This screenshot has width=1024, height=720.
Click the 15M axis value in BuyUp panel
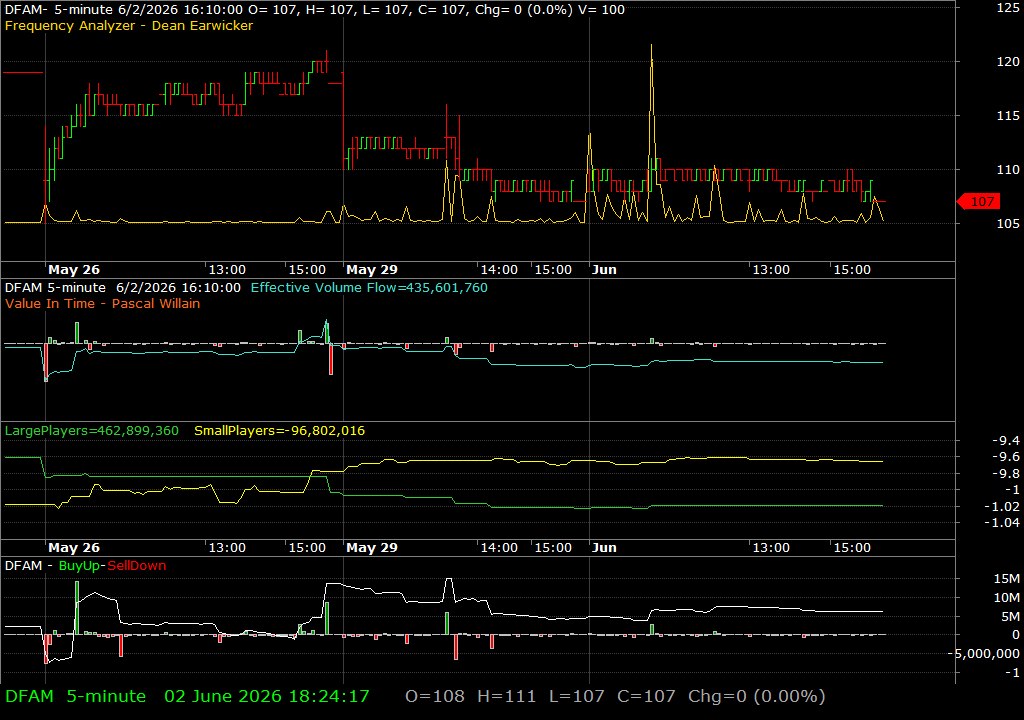tap(1006, 578)
